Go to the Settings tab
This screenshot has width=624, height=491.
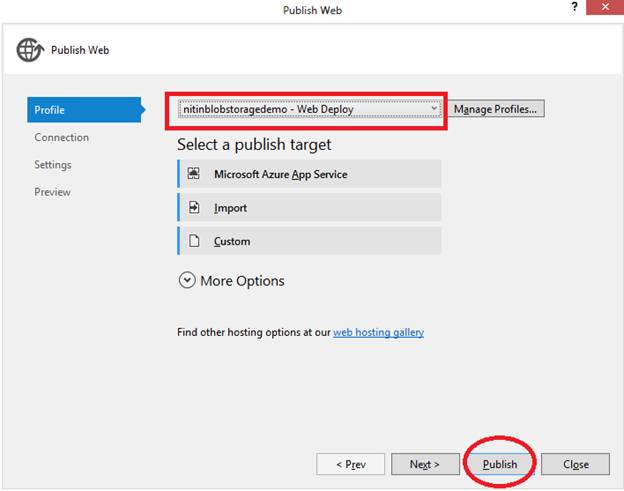53,164
